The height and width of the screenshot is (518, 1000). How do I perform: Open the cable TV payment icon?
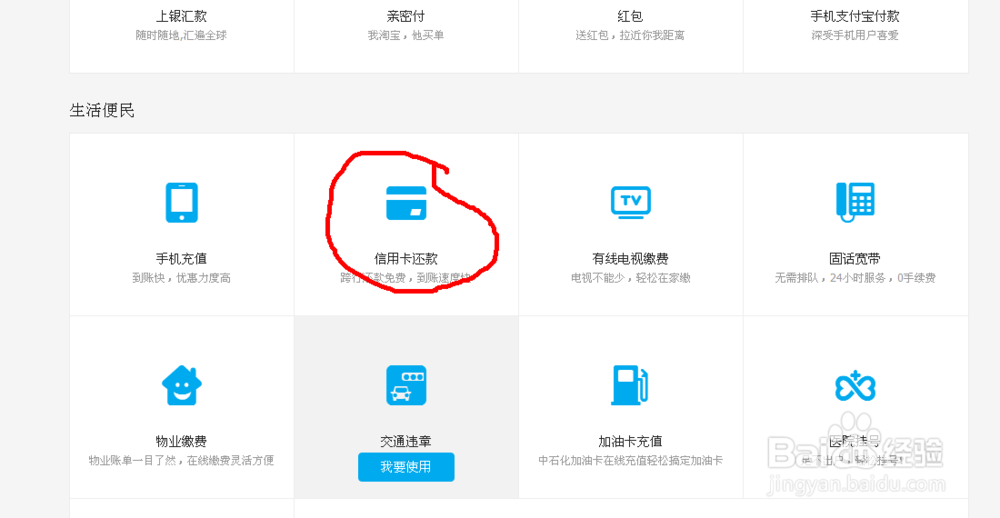point(631,202)
